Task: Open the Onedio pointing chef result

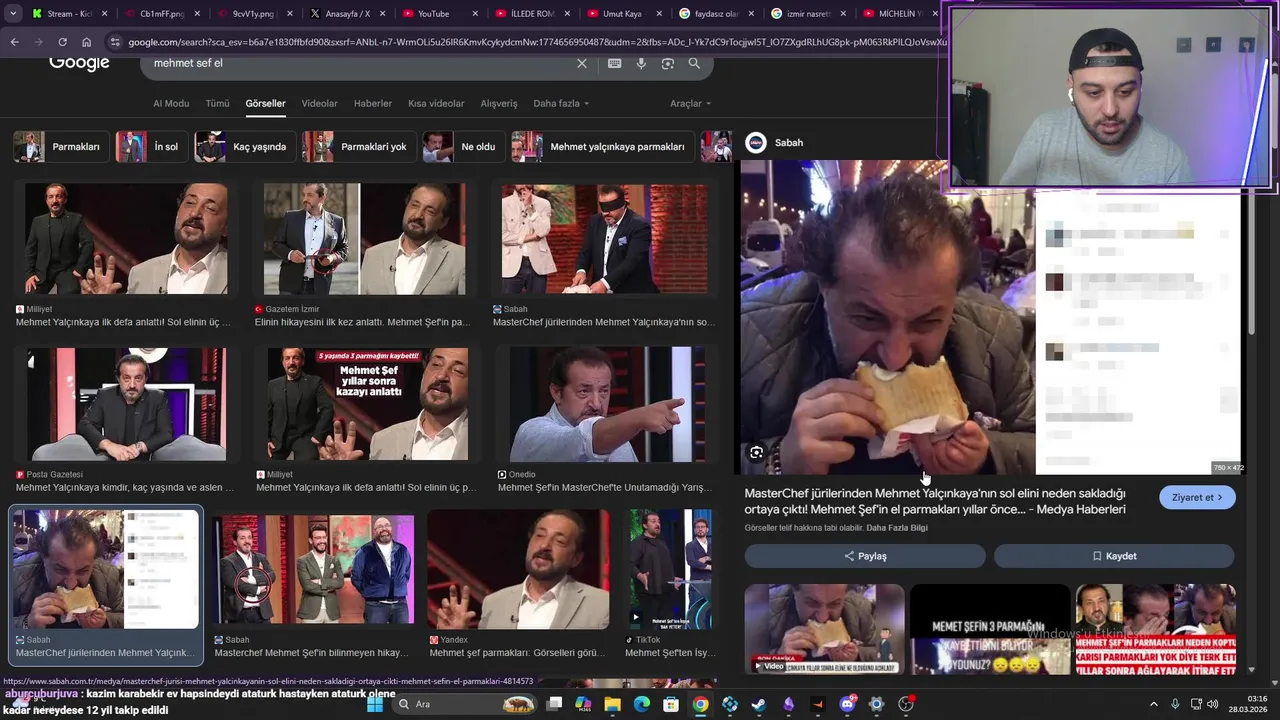Action: tap(607, 404)
